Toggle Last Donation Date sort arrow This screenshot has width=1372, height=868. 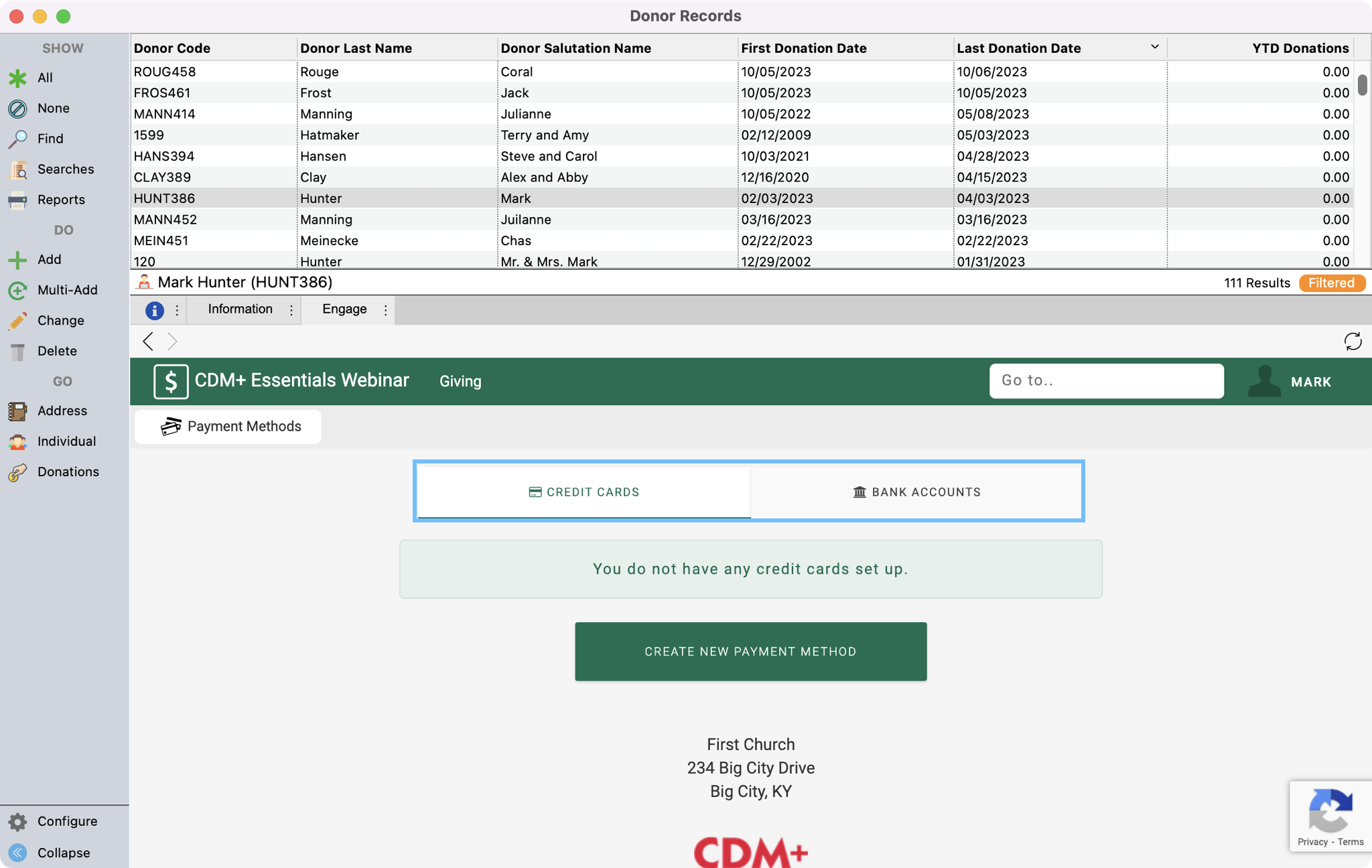coord(1154,47)
